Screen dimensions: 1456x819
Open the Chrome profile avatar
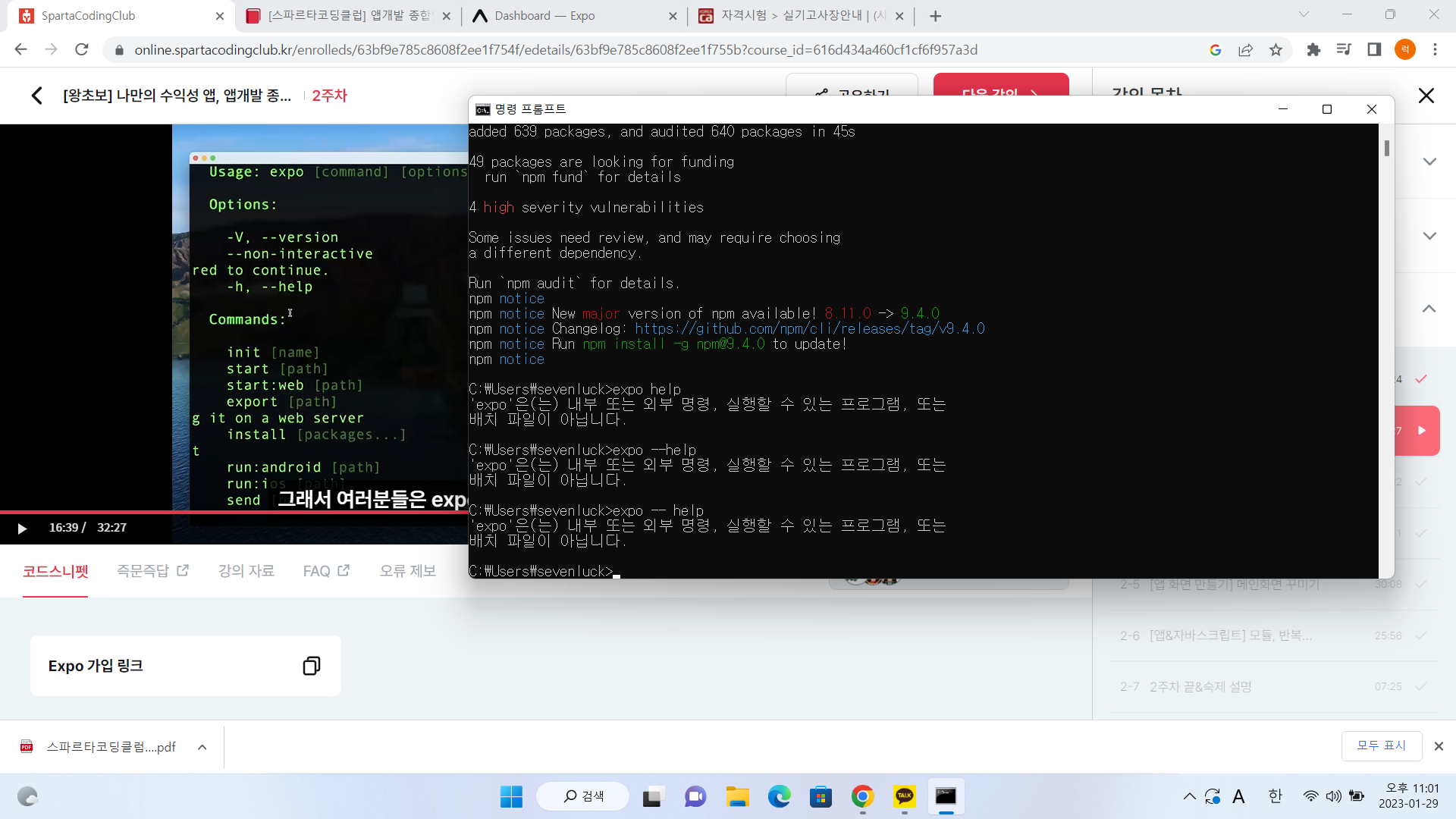(1405, 50)
